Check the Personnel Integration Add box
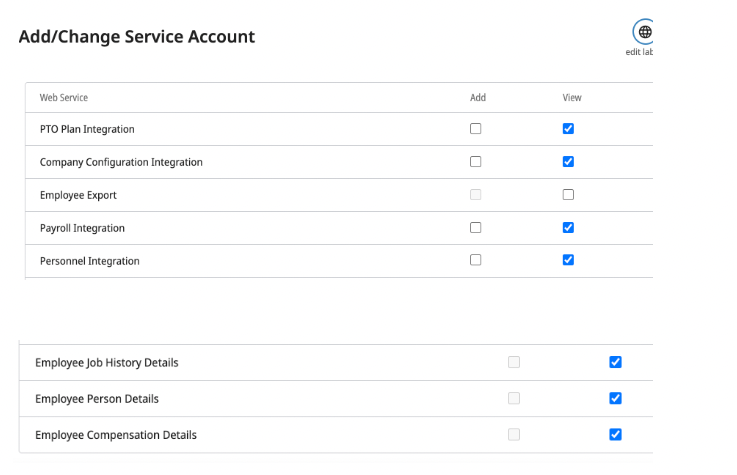The width and height of the screenshot is (737, 475). (x=475, y=260)
